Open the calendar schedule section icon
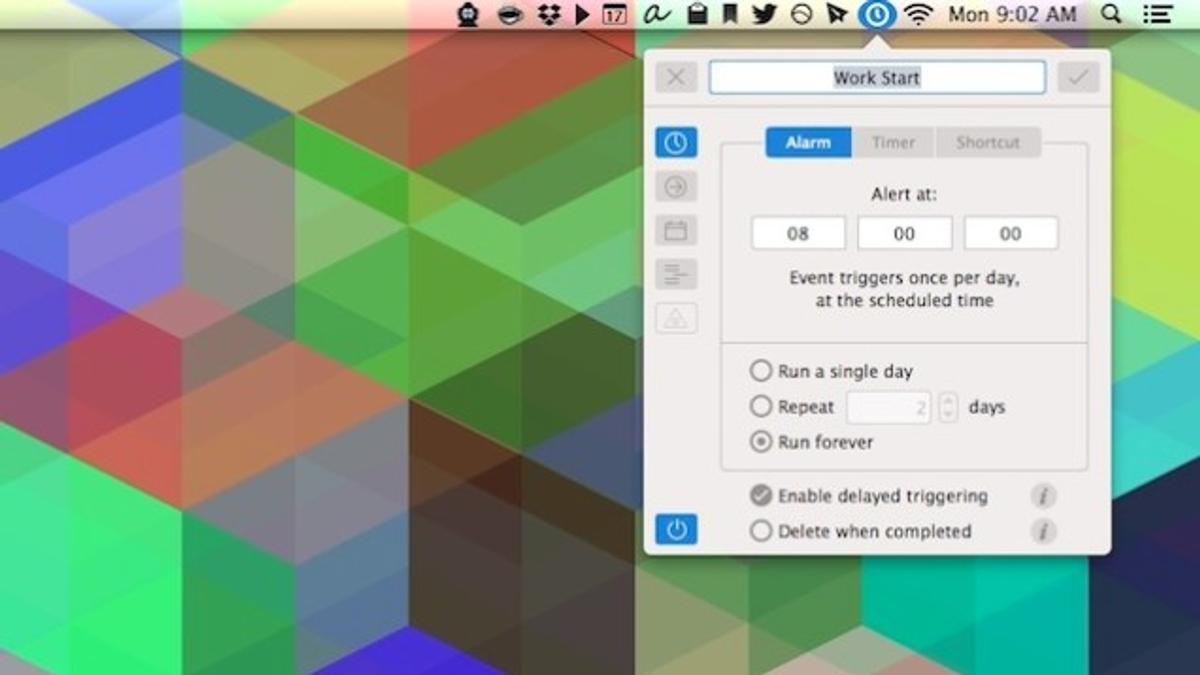1200x675 pixels. coord(676,230)
